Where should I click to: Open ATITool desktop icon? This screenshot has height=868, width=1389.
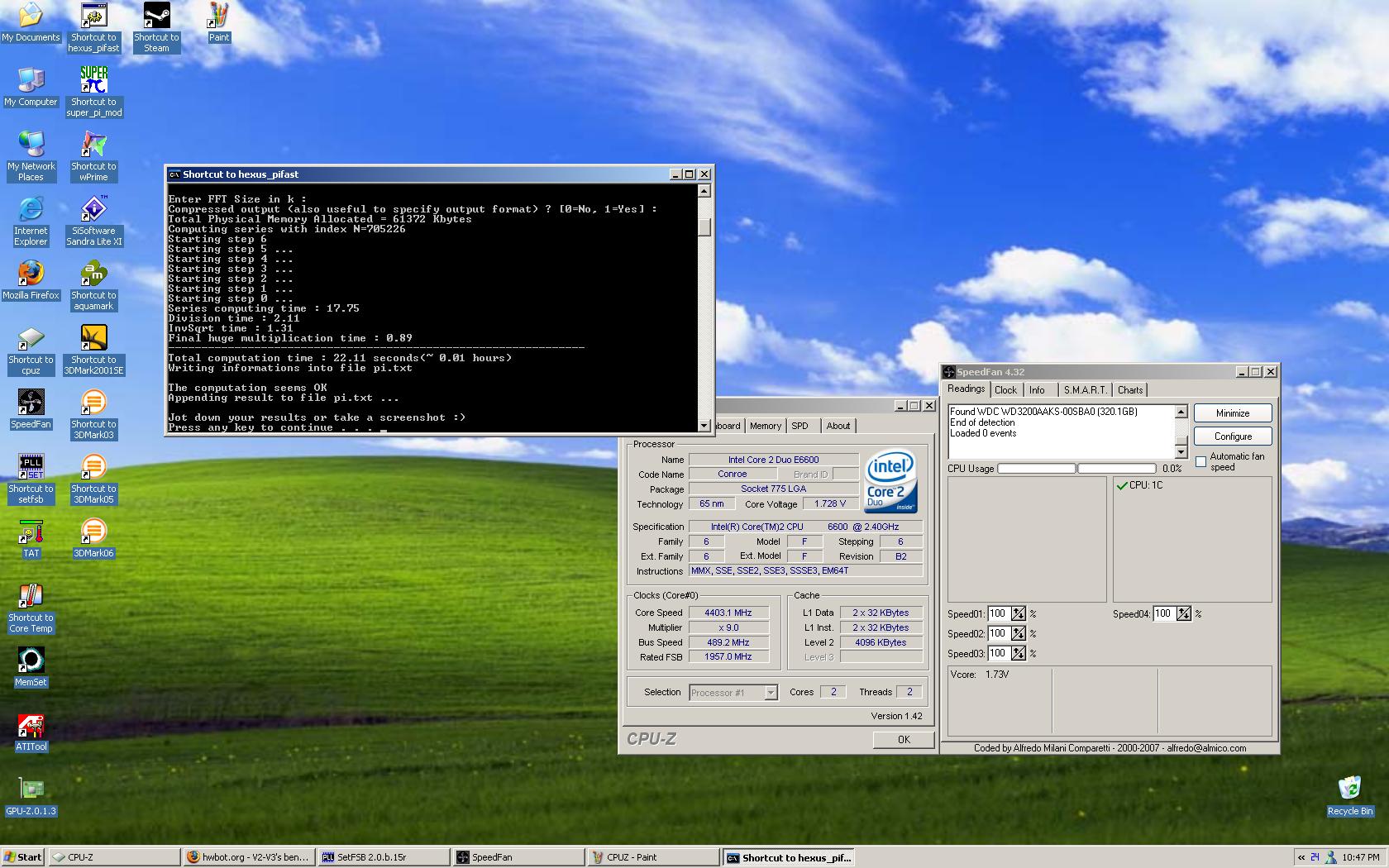pos(31,732)
